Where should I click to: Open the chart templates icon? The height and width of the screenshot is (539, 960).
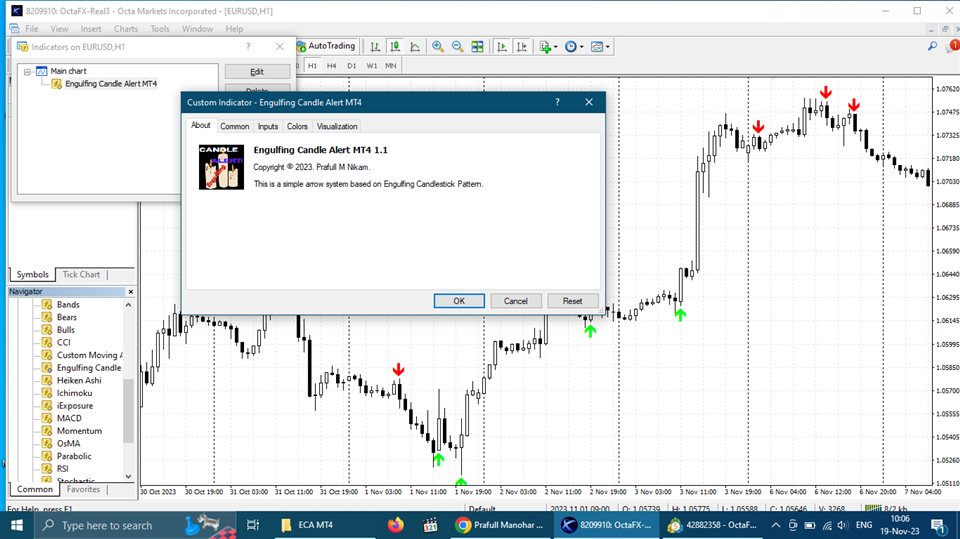[597, 47]
